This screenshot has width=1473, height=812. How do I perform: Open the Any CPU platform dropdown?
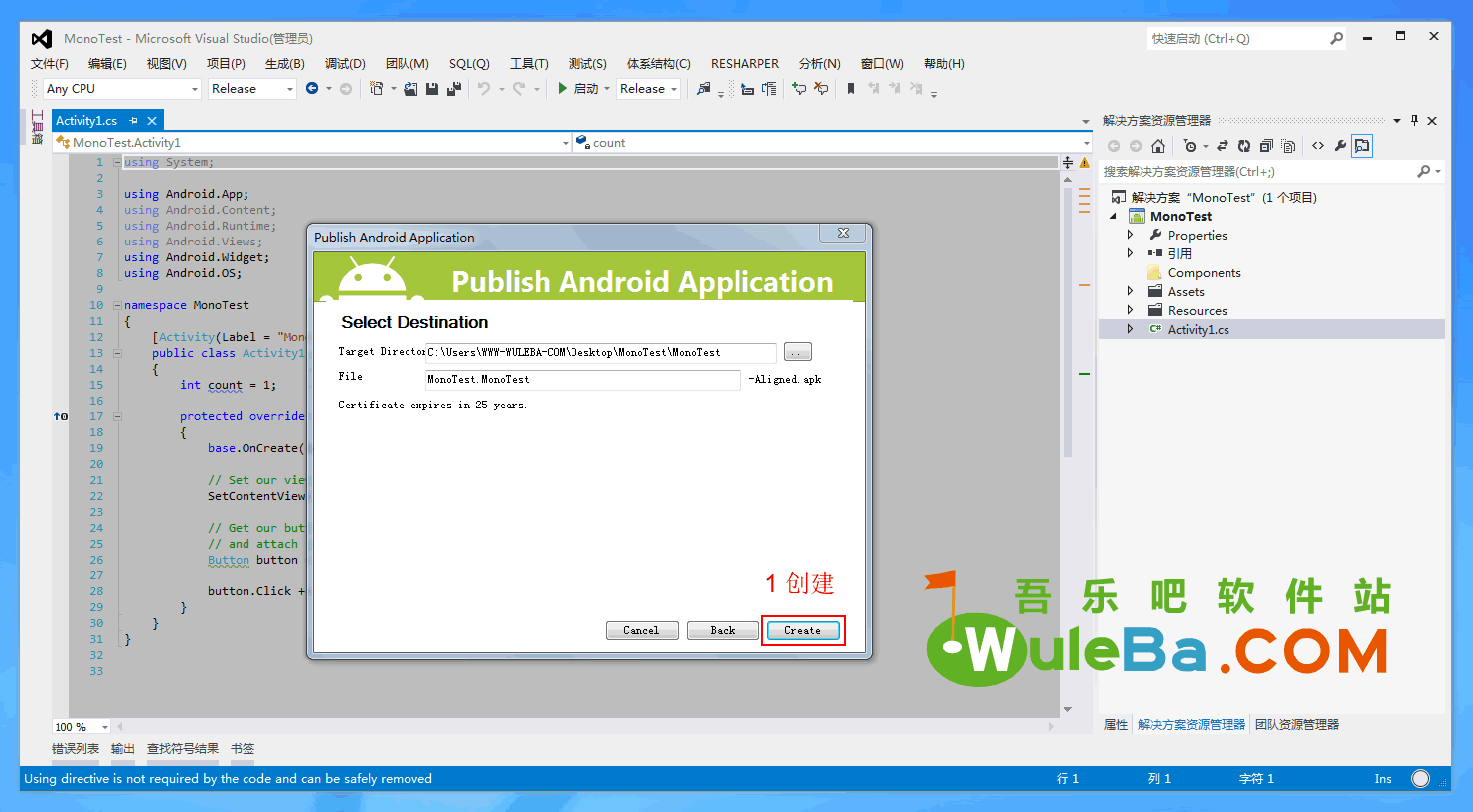pyautogui.click(x=122, y=89)
